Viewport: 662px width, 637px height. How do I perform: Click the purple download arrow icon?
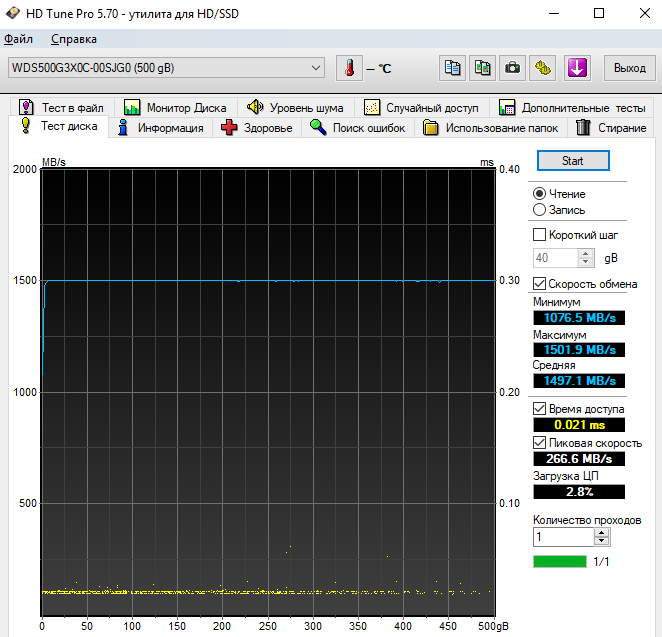(577, 68)
